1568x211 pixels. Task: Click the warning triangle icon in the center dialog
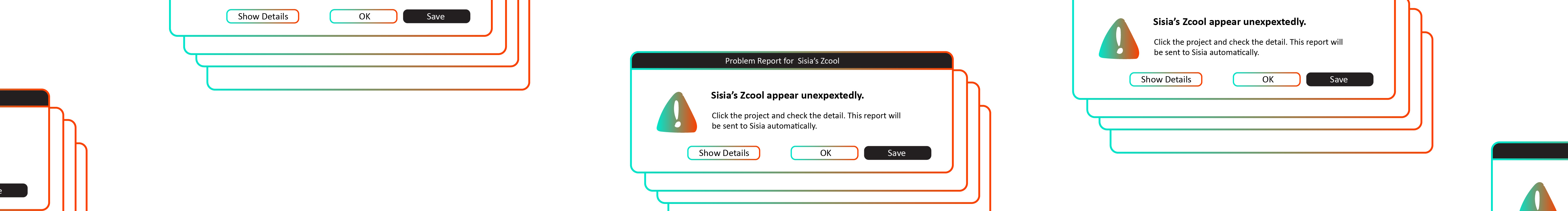676,113
